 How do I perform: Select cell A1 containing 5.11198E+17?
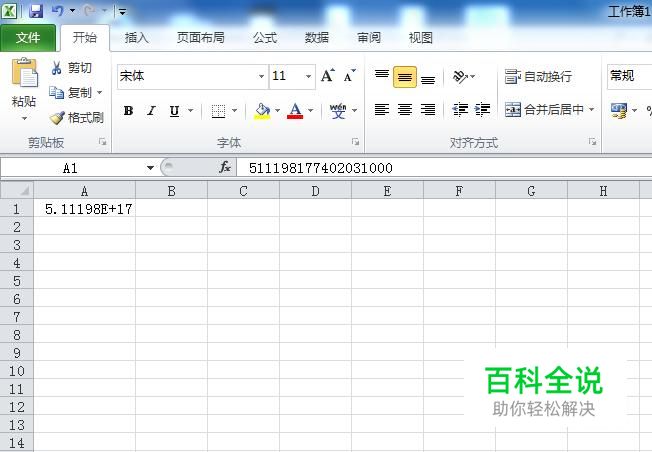tap(84, 209)
